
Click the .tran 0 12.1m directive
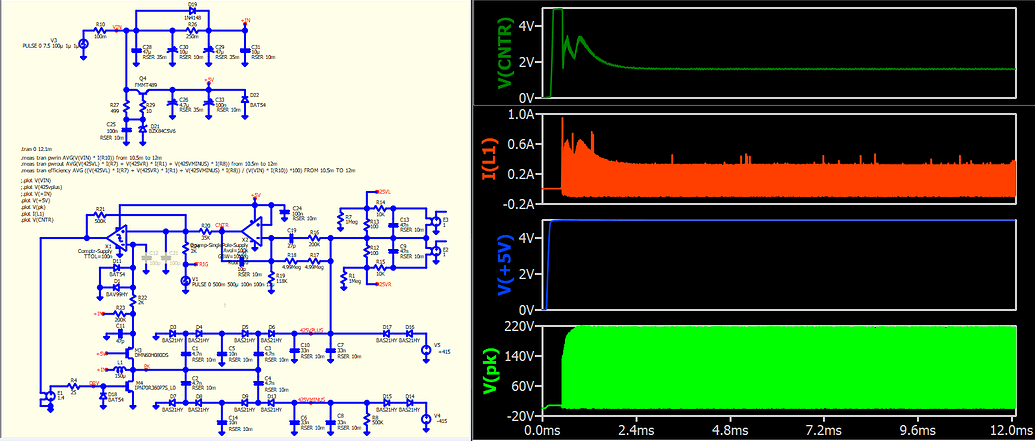(x=34, y=151)
